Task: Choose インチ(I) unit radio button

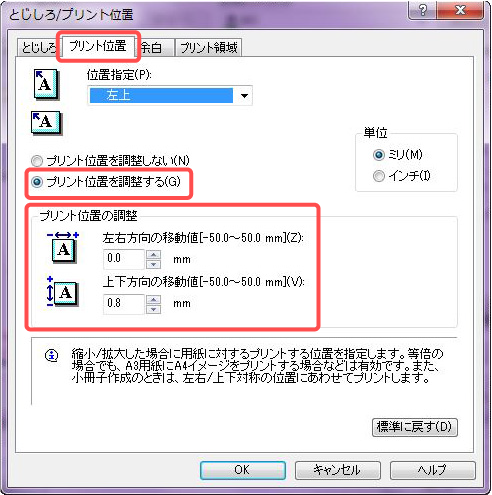Action: (379, 176)
